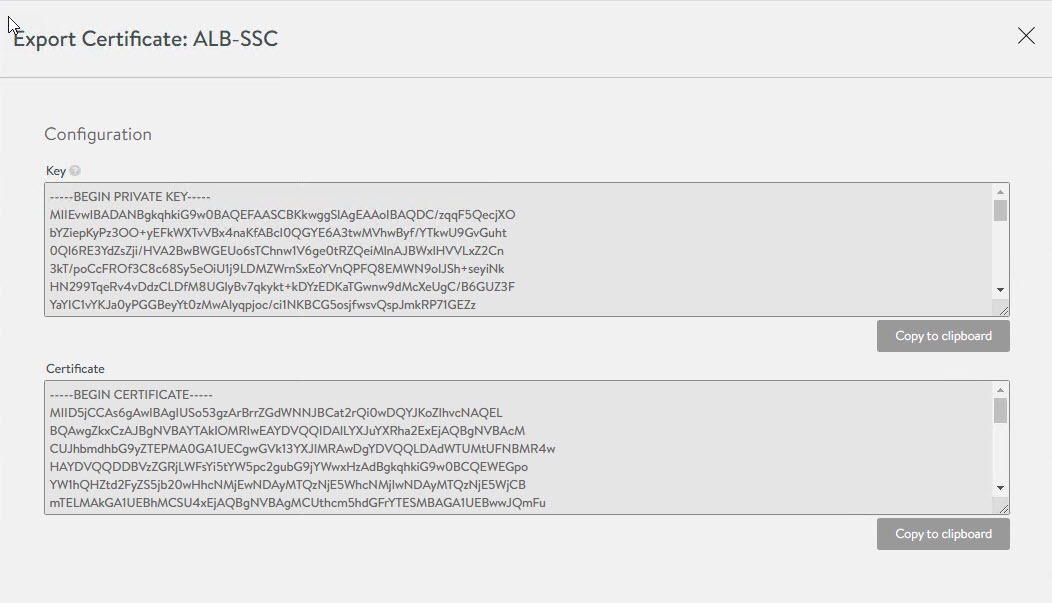Click the Key help question mark icon
This screenshot has height=603, width=1052.
click(75, 171)
